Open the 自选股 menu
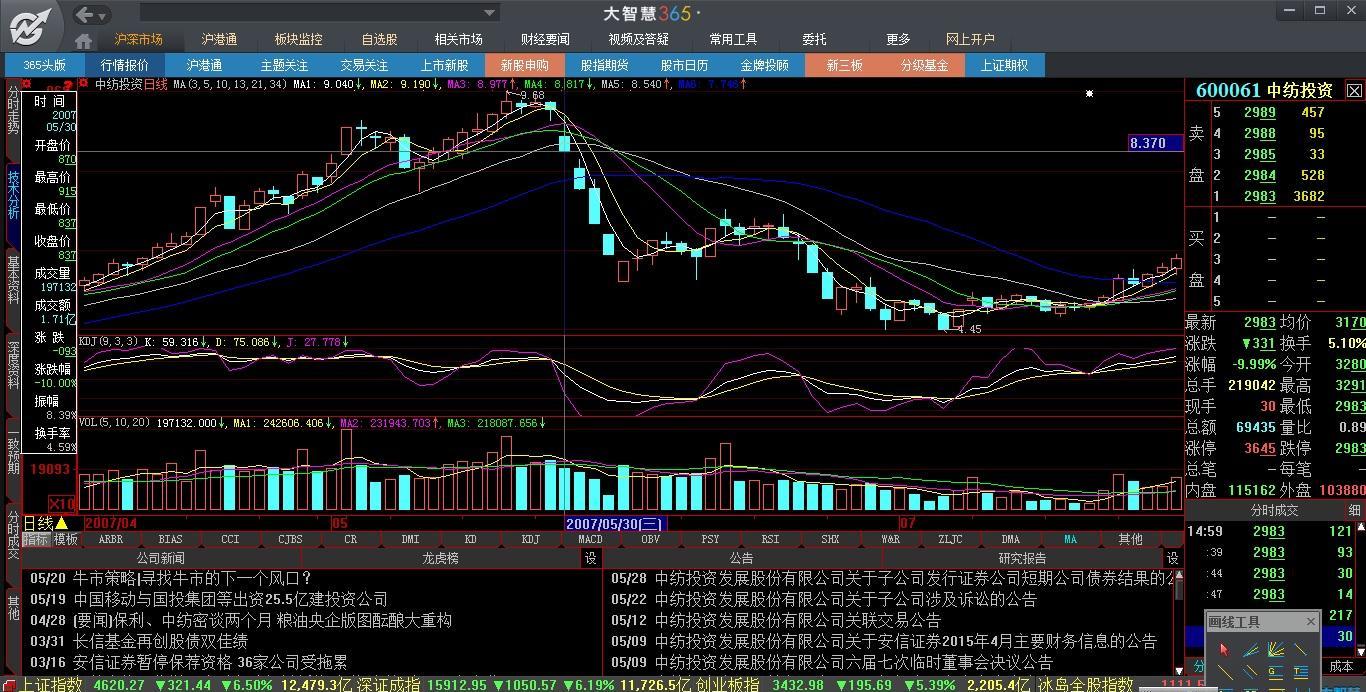This screenshot has width=1366, height=692. [x=379, y=40]
